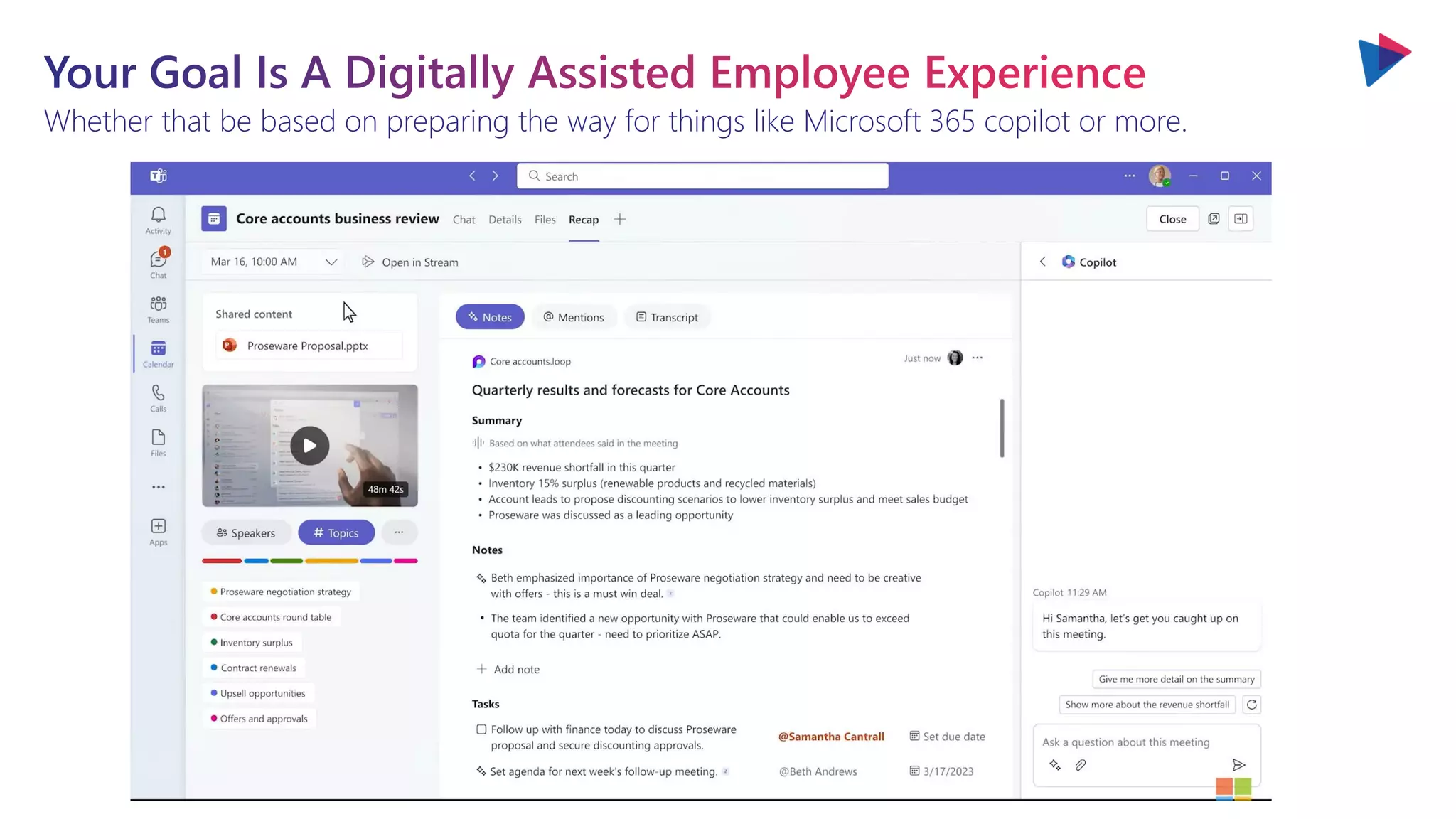Play the meeting recording video
1456x819 pixels.
pos(309,446)
